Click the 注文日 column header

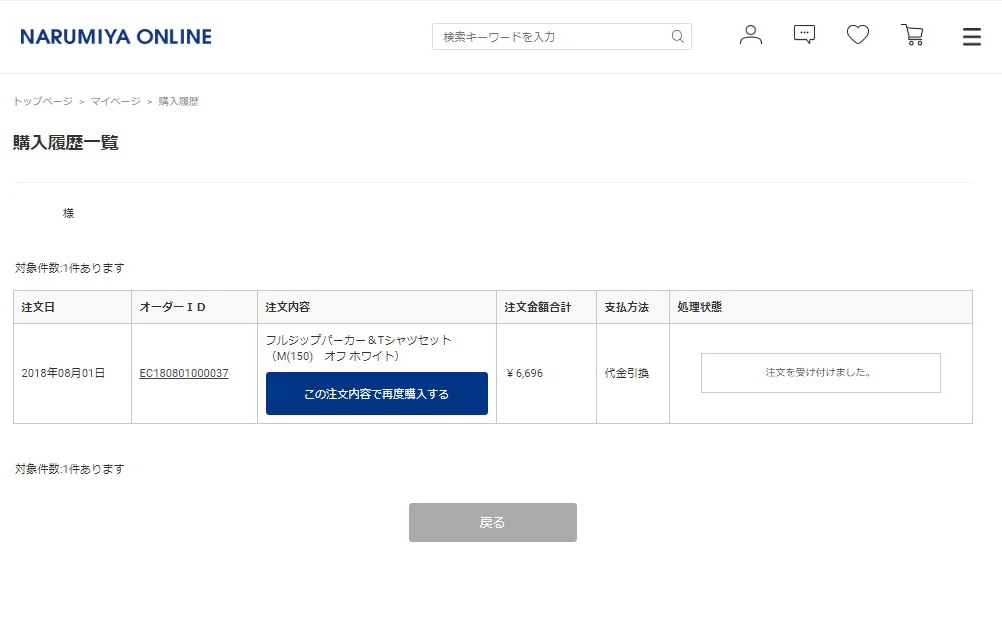38,307
